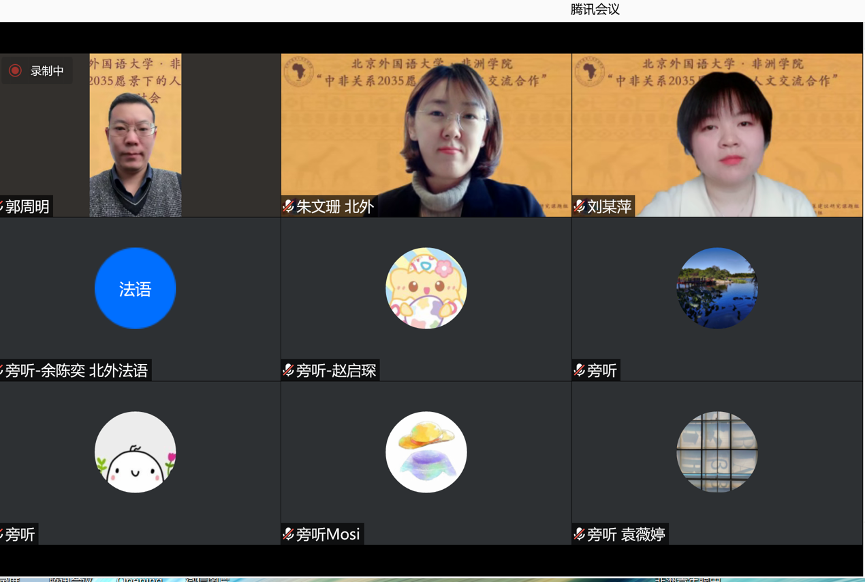Screen dimensions: 866x583
Task: Click muted mic icon beside 旁听 袁薇婷
Action: click(579, 535)
